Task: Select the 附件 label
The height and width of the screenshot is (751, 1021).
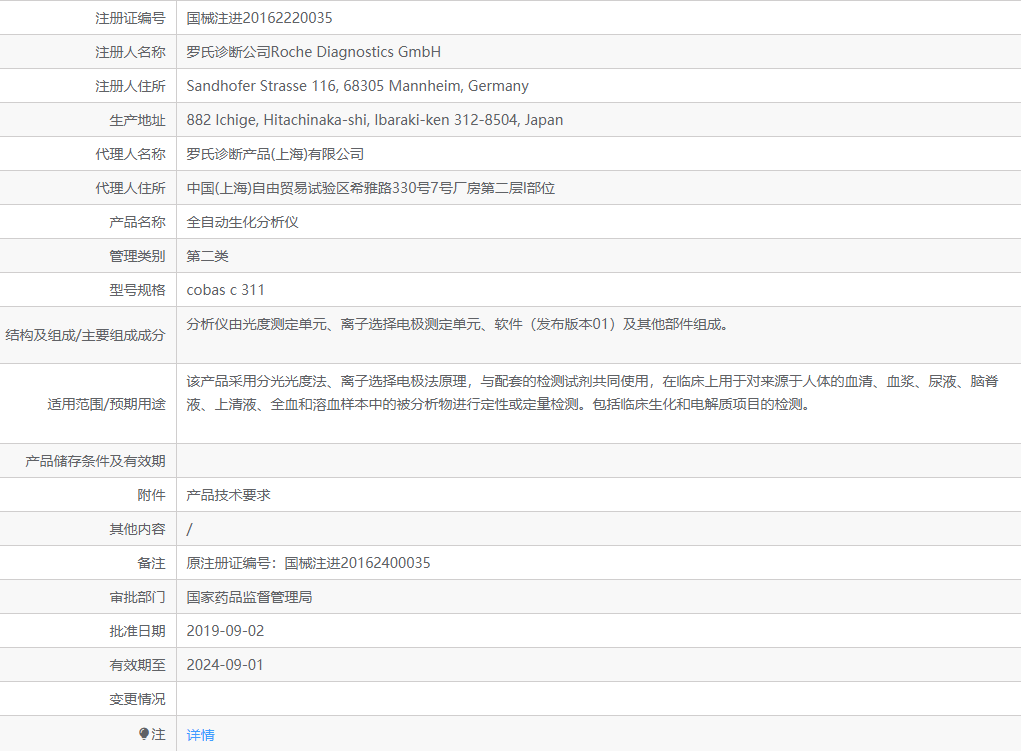Action: click(x=151, y=495)
